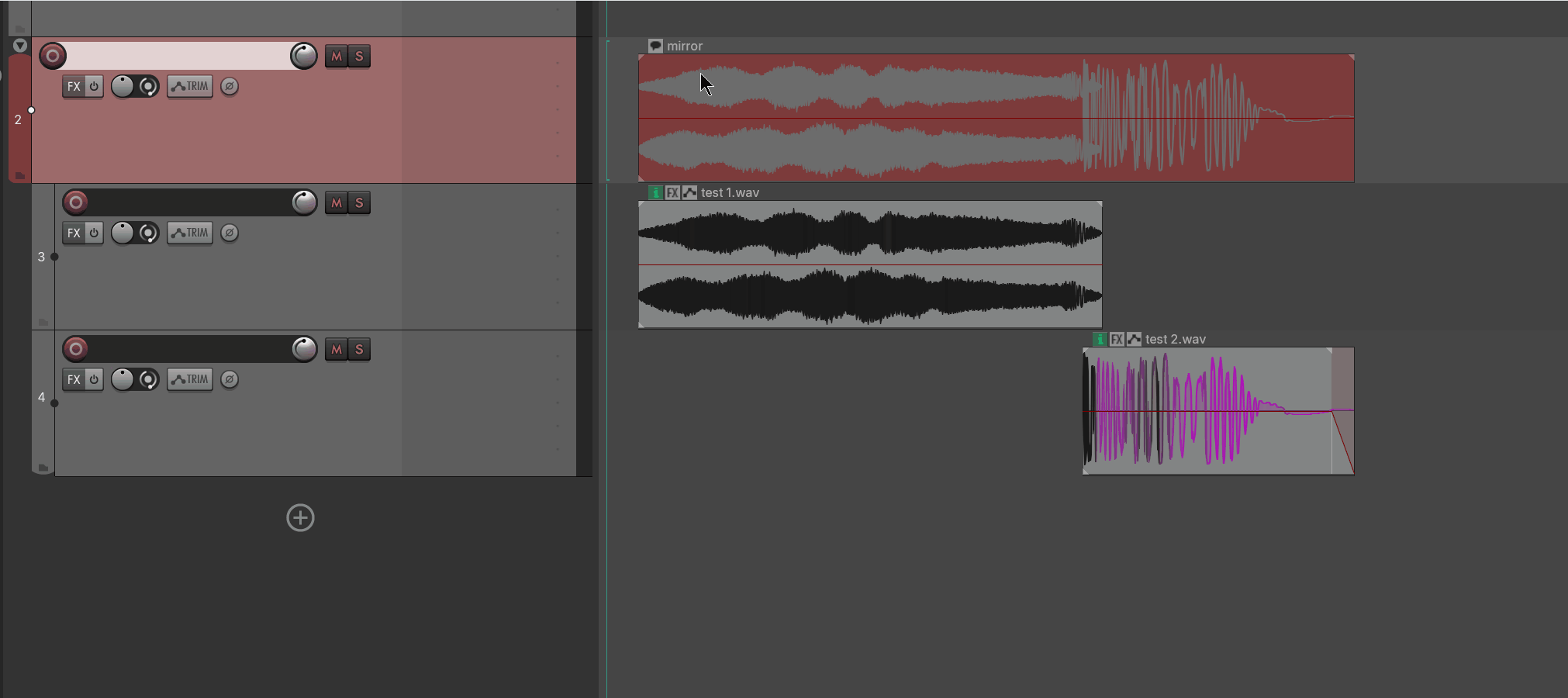Click the volume knob on track 2
The image size is (1568, 698).
tap(303, 56)
